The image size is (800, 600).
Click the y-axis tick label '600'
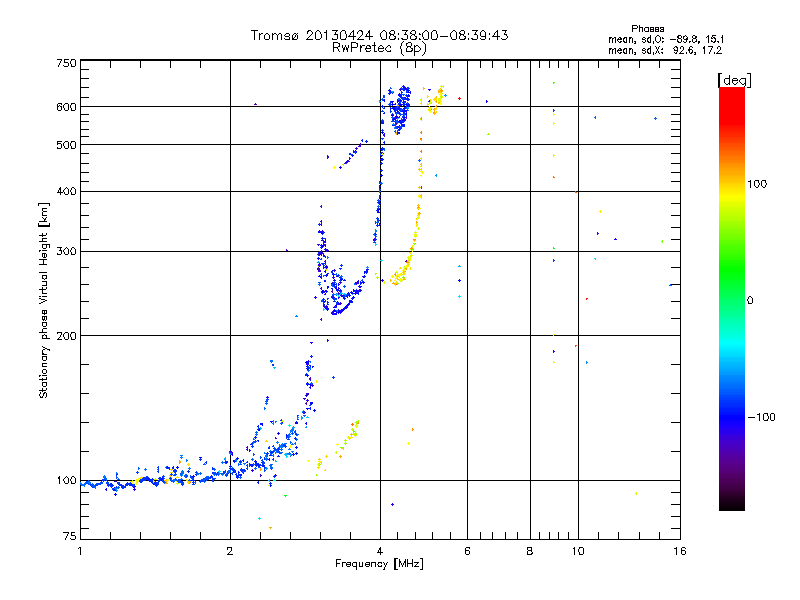pos(66,107)
